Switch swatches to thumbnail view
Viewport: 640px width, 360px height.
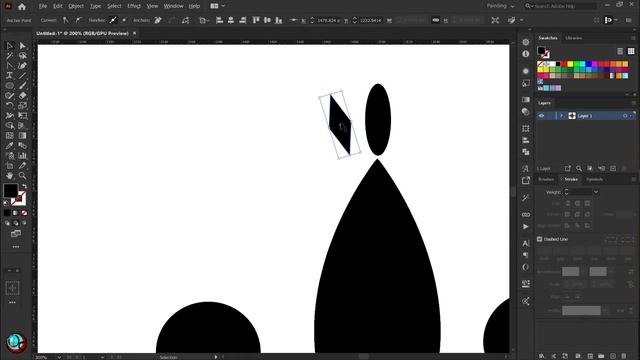pyautogui.click(x=631, y=51)
